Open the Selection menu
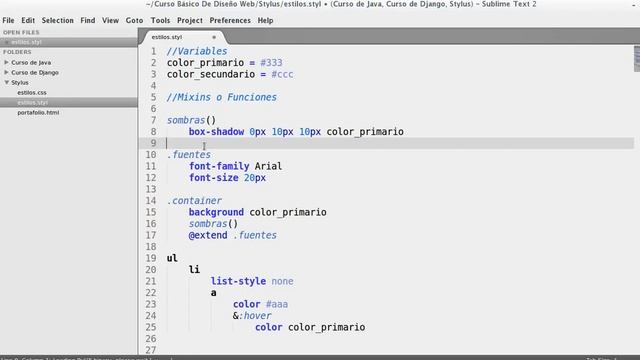 coord(58,20)
